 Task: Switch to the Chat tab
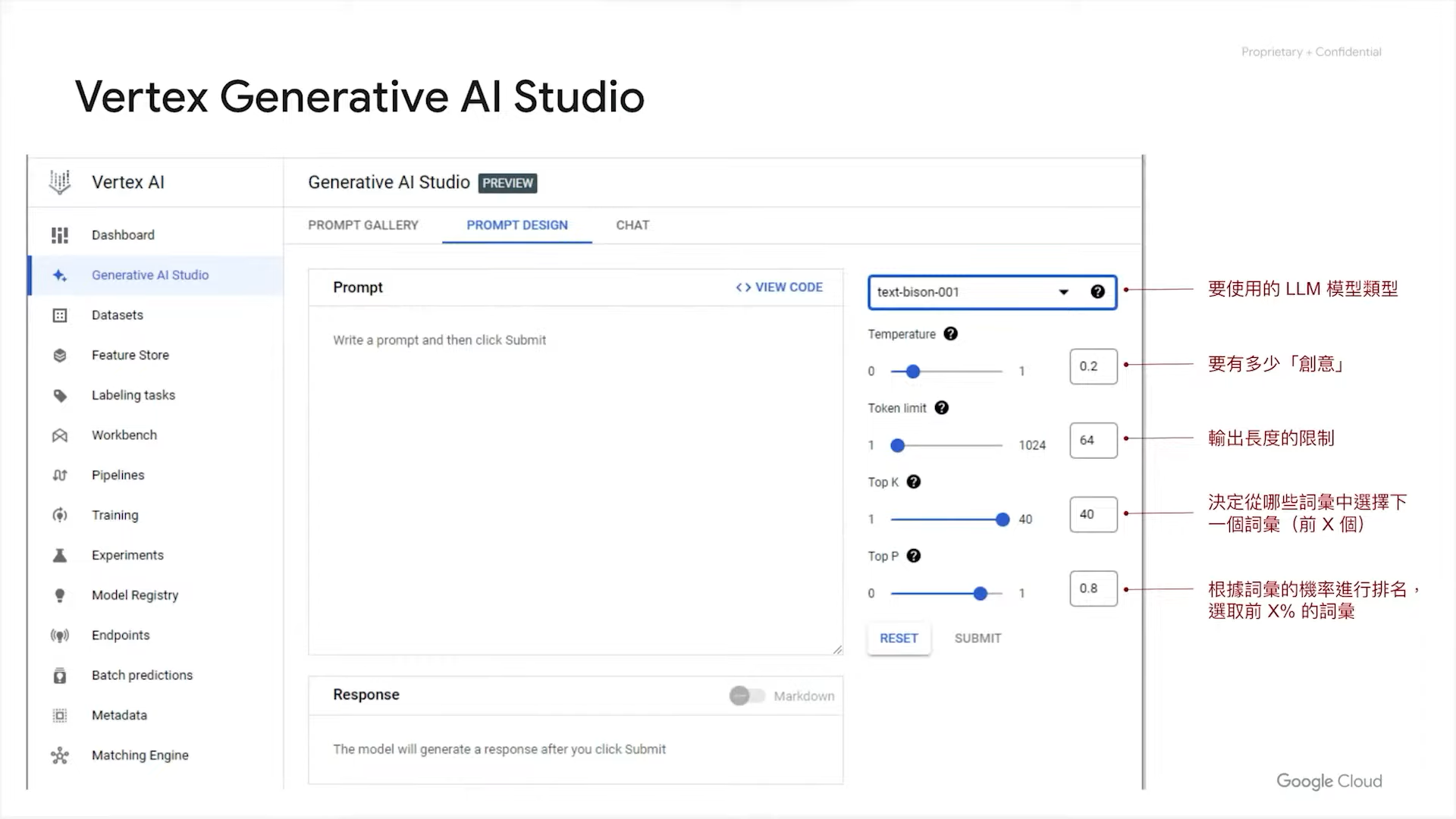(632, 225)
